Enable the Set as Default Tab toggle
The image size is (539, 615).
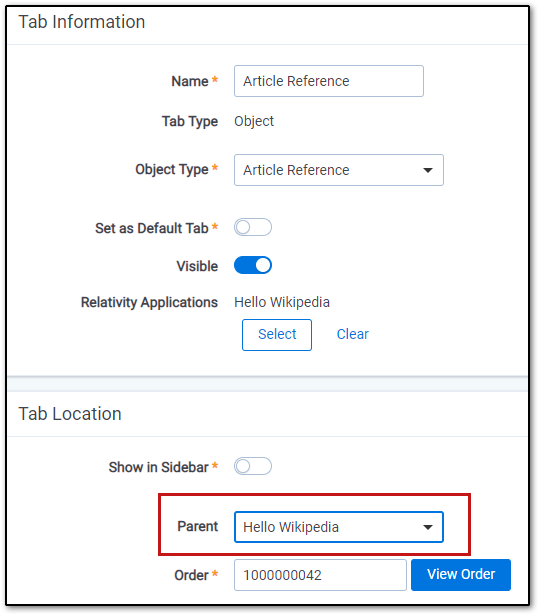pos(253,227)
